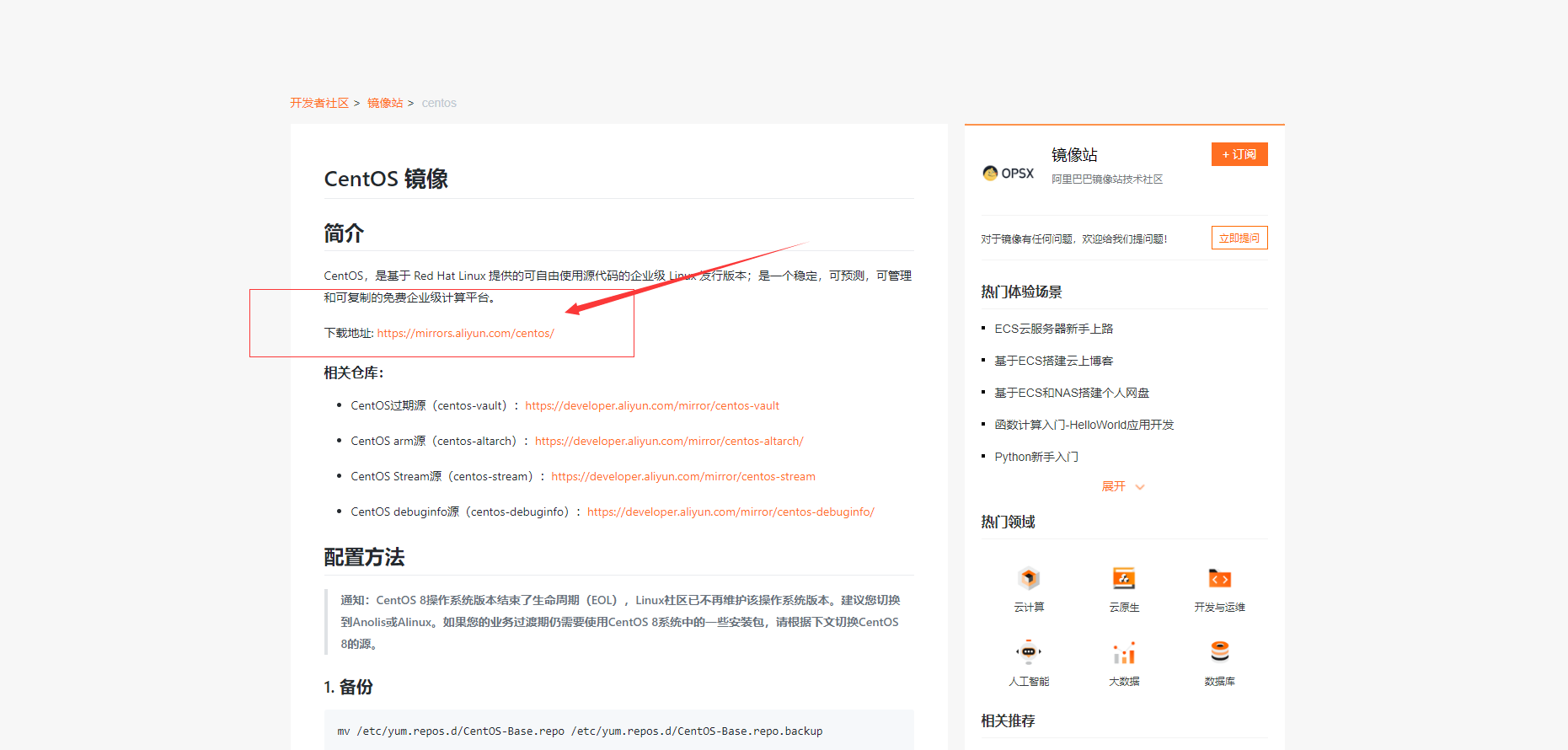
Task: Click the 下载地址 label
Action: [349, 333]
